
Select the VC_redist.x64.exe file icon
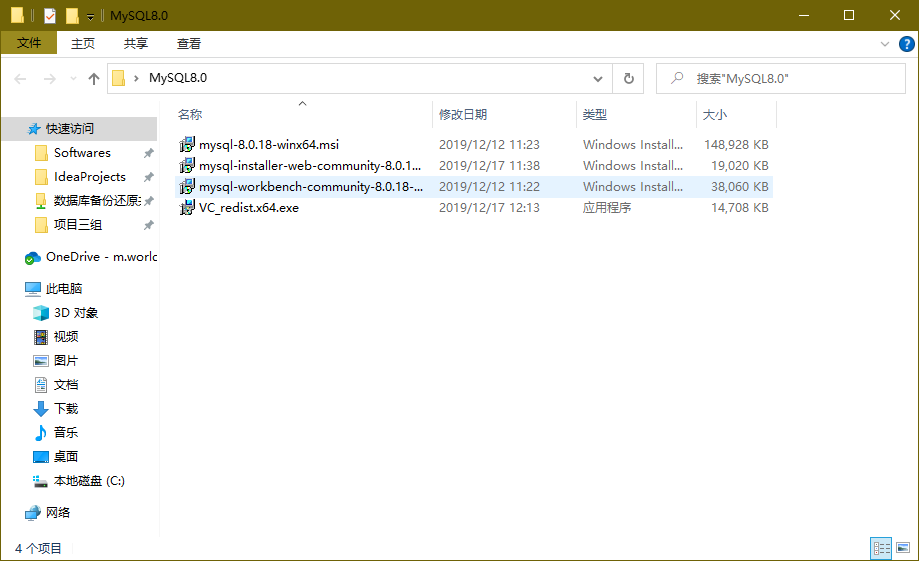click(x=186, y=208)
